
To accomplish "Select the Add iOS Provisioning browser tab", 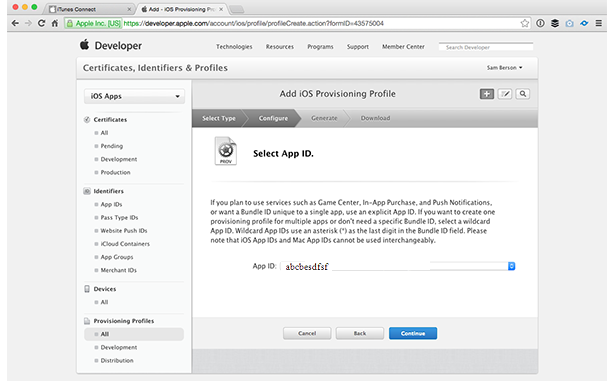I will tap(181, 9).
